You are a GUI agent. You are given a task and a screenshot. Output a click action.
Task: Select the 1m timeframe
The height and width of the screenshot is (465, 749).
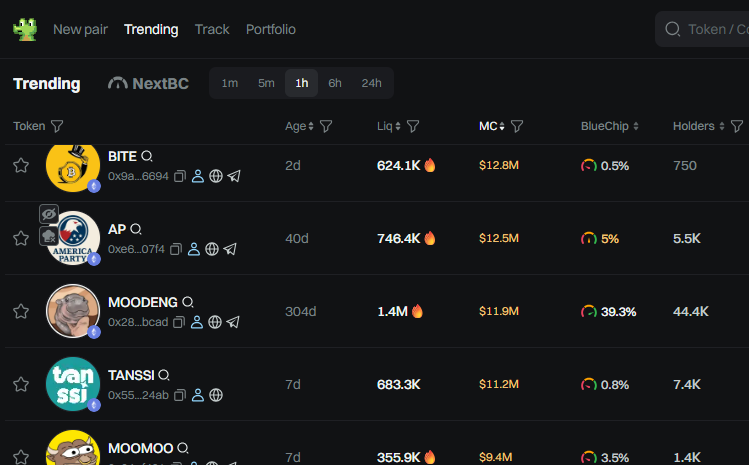coord(230,83)
